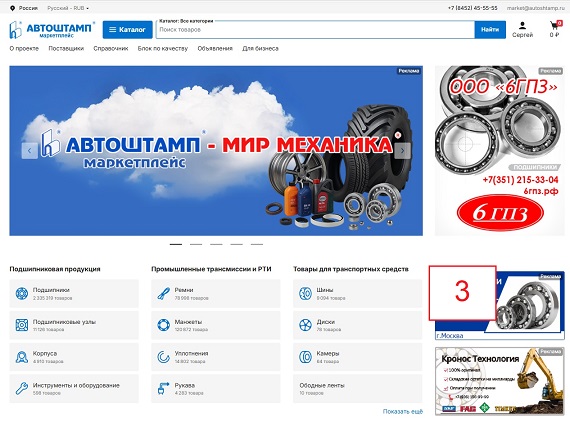Screen dimensions: 570x422
Task: Open the Кронос Технология advertisement banner
Action: (x=500, y=381)
